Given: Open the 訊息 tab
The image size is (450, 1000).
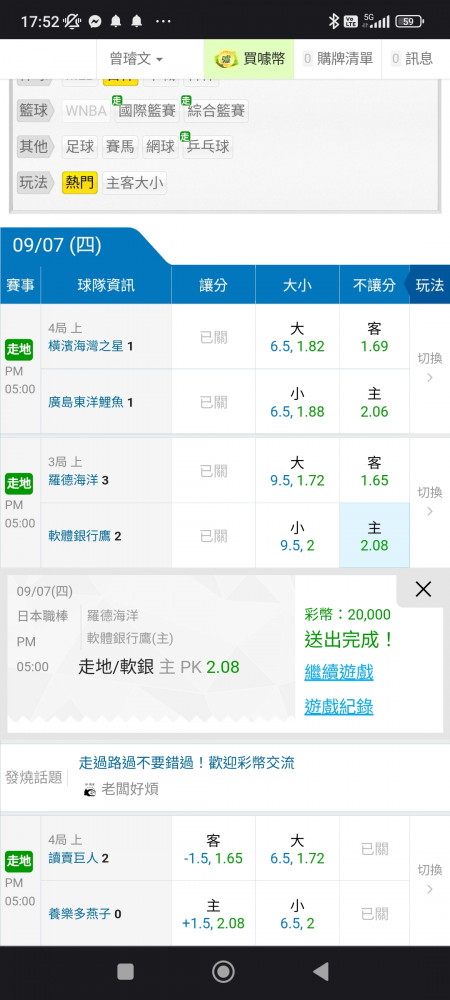Looking at the screenshot, I should point(412,59).
